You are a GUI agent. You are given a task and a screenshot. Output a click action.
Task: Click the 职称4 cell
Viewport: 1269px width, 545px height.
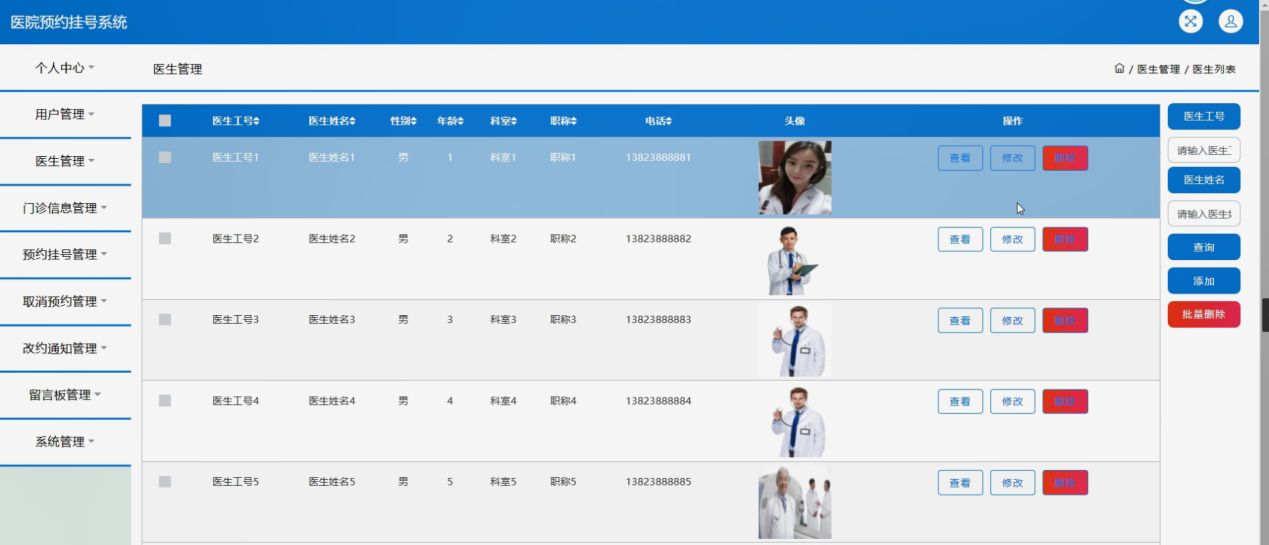pyautogui.click(x=563, y=400)
